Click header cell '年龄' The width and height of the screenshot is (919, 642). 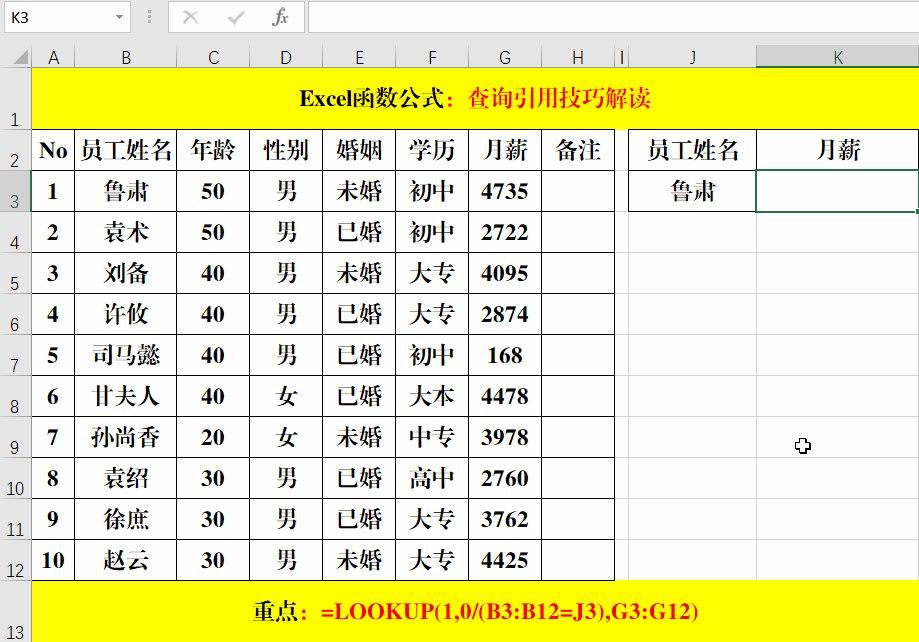(213, 150)
